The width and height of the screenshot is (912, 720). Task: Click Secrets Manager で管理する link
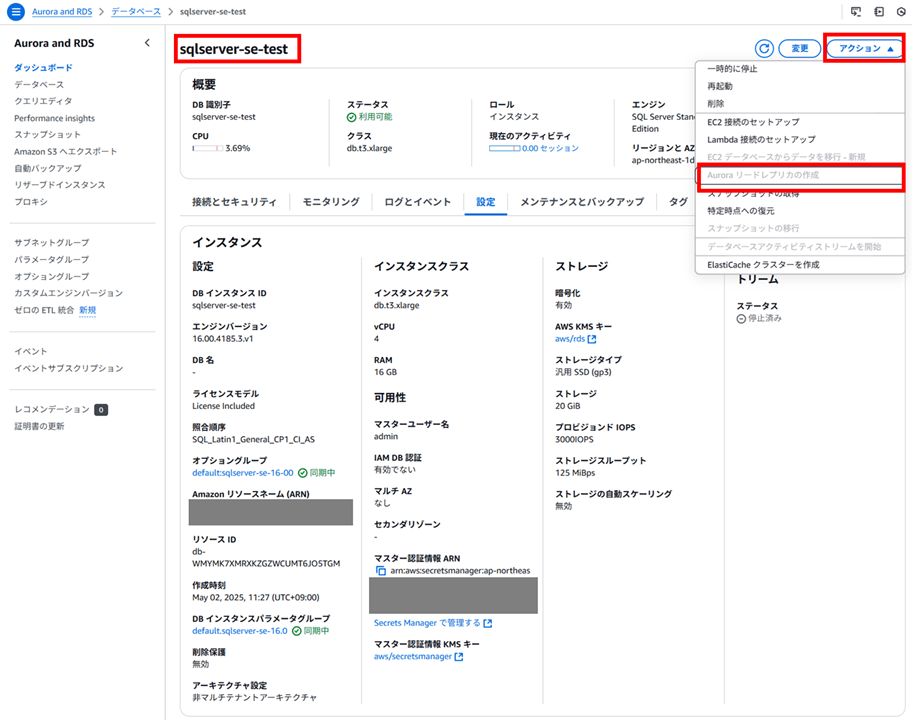pyautogui.click(x=427, y=623)
